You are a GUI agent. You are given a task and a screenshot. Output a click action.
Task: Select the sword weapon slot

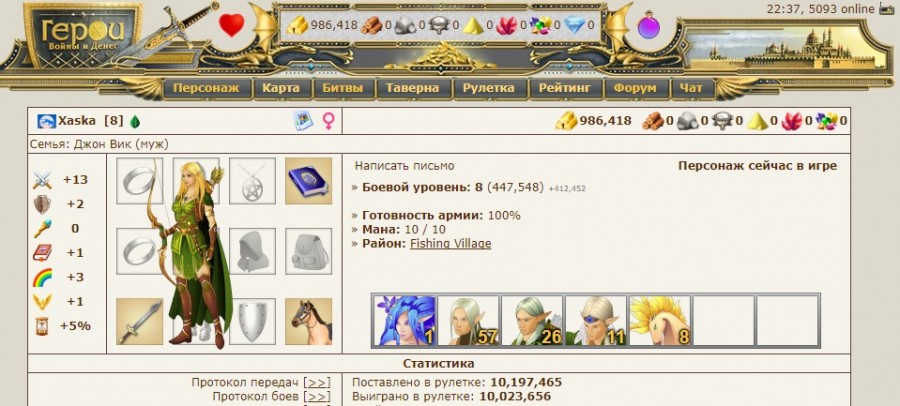139,322
